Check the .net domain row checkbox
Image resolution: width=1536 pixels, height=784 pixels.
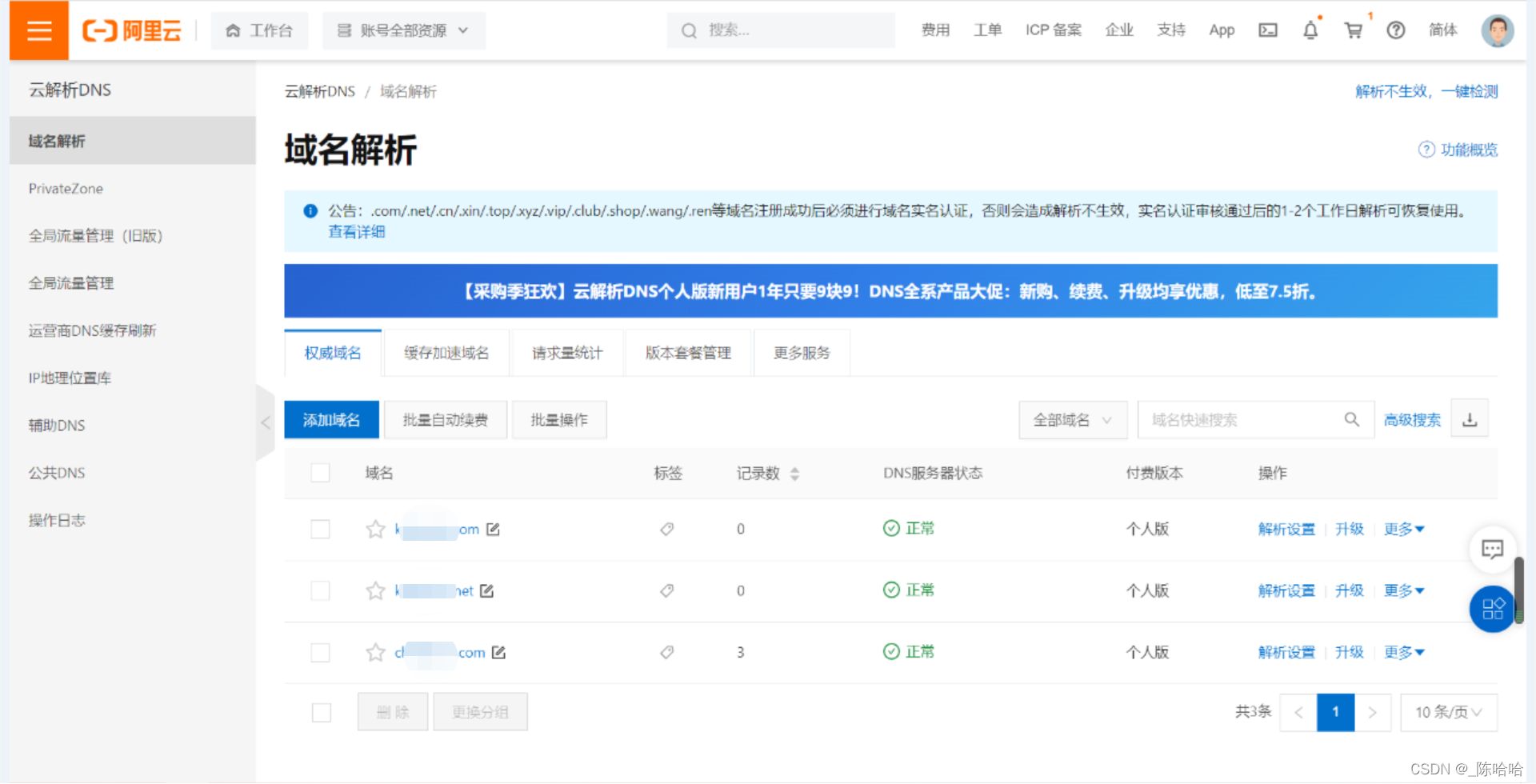pyautogui.click(x=320, y=590)
